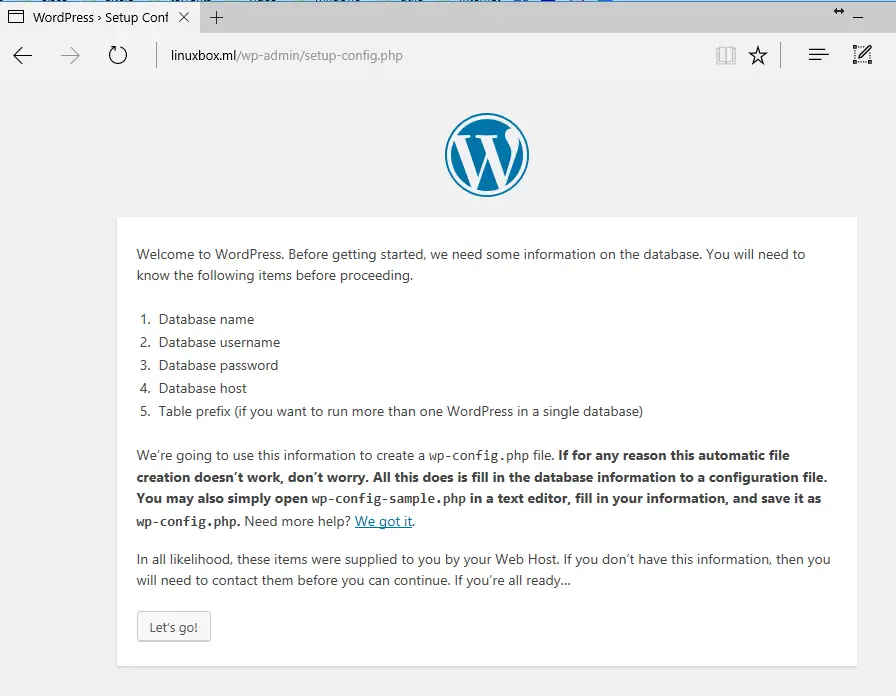896x696 pixels.
Task: Open reading view book icon
Action: pyautogui.click(x=726, y=55)
